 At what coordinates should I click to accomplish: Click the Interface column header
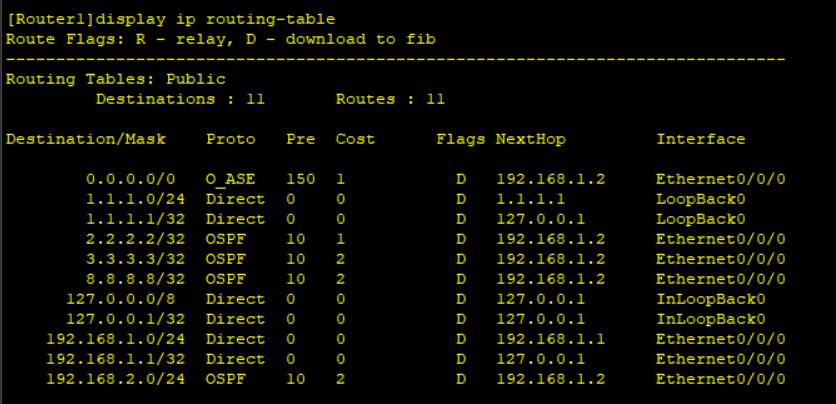[x=701, y=140]
